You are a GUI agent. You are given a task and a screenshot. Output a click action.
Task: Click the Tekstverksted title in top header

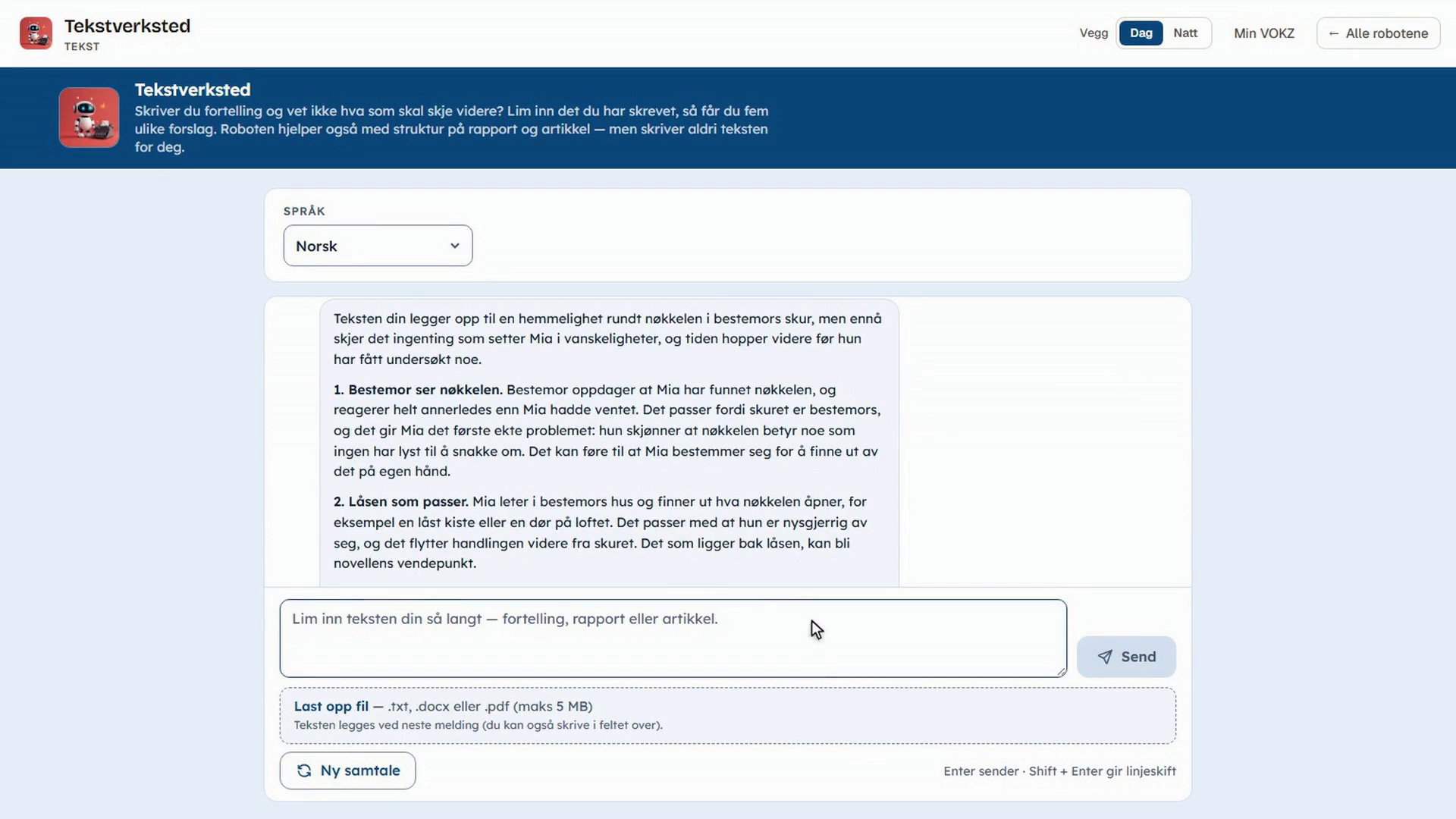click(x=127, y=26)
